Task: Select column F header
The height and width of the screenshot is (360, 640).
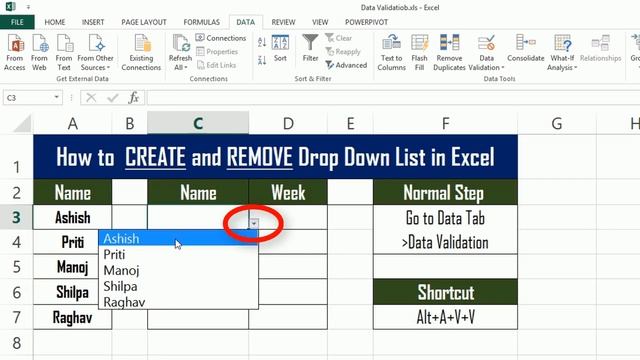Action: tap(445, 123)
